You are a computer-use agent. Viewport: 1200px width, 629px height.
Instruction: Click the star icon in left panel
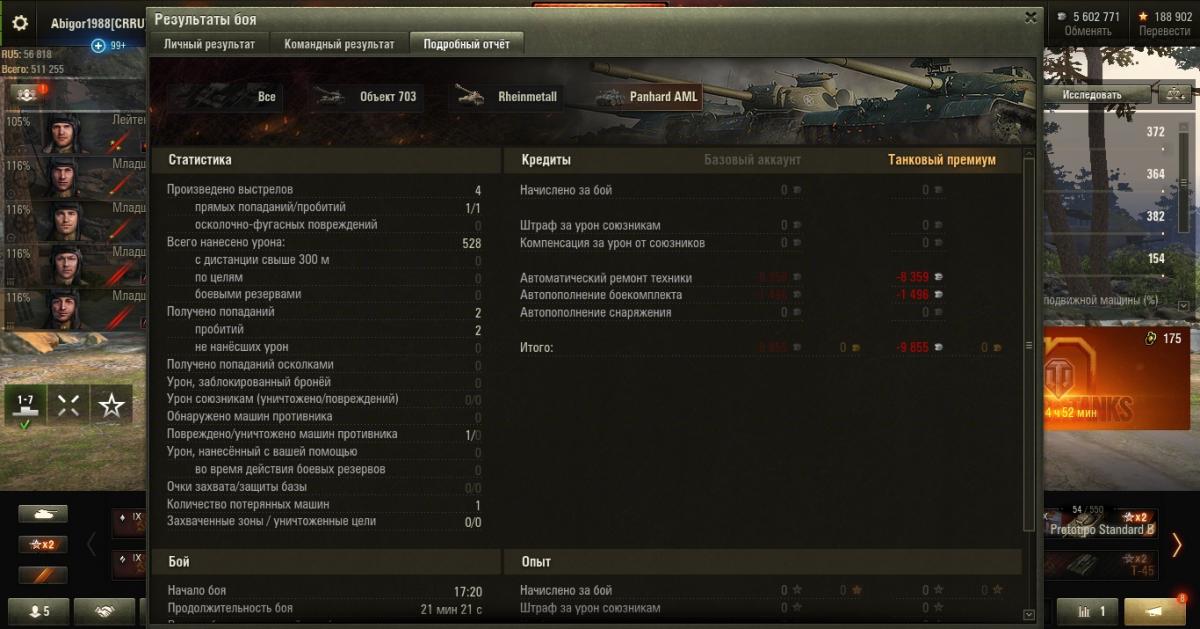tap(112, 405)
